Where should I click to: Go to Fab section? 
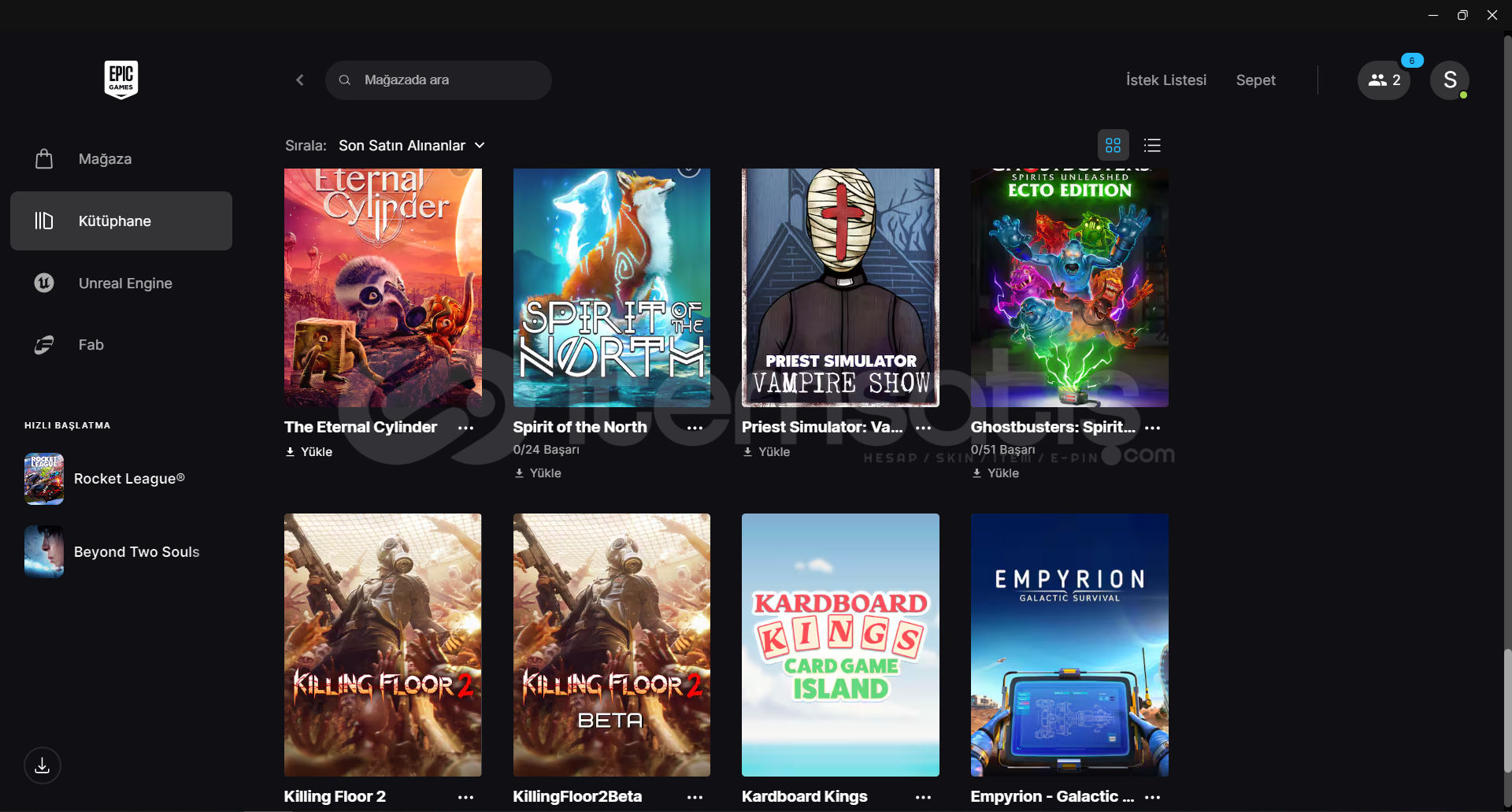[121, 345]
